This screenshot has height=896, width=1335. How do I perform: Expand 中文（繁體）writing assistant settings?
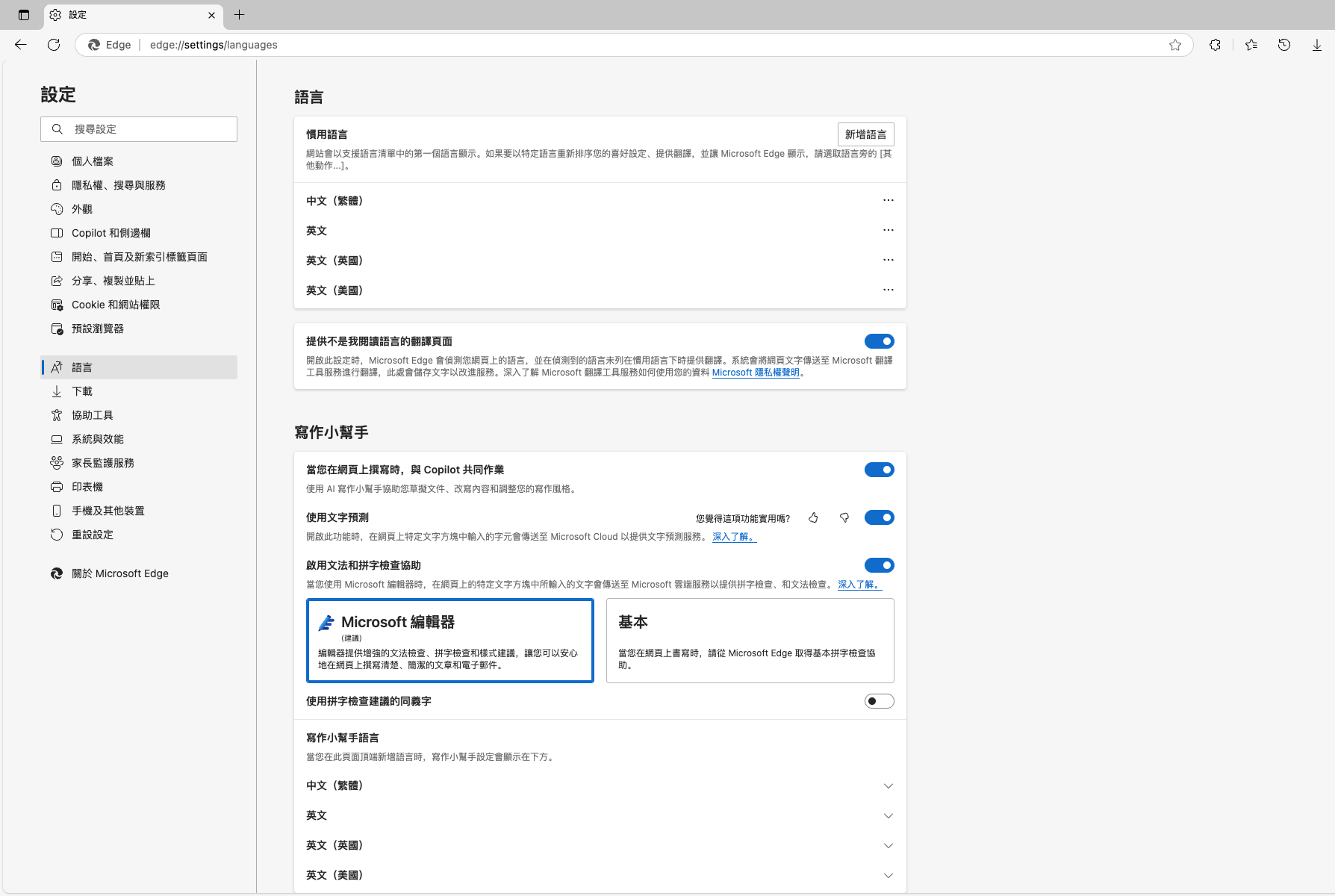(889, 785)
